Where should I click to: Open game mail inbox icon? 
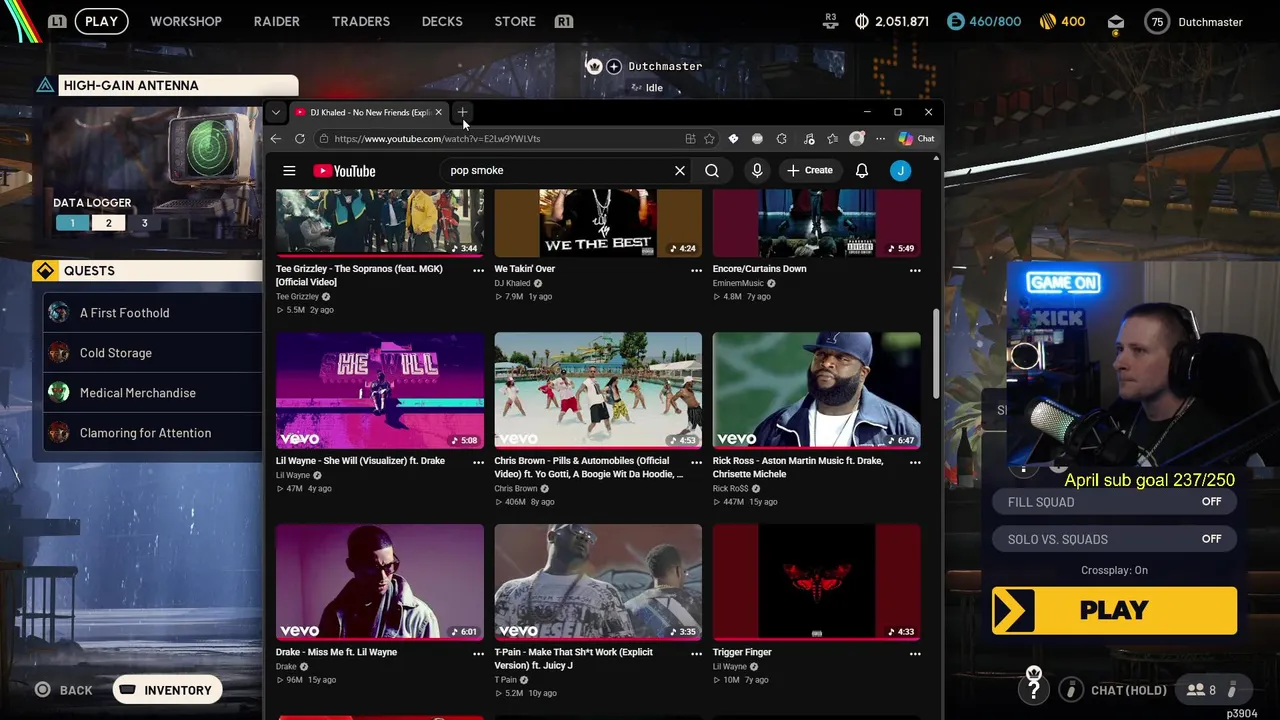[1116, 22]
